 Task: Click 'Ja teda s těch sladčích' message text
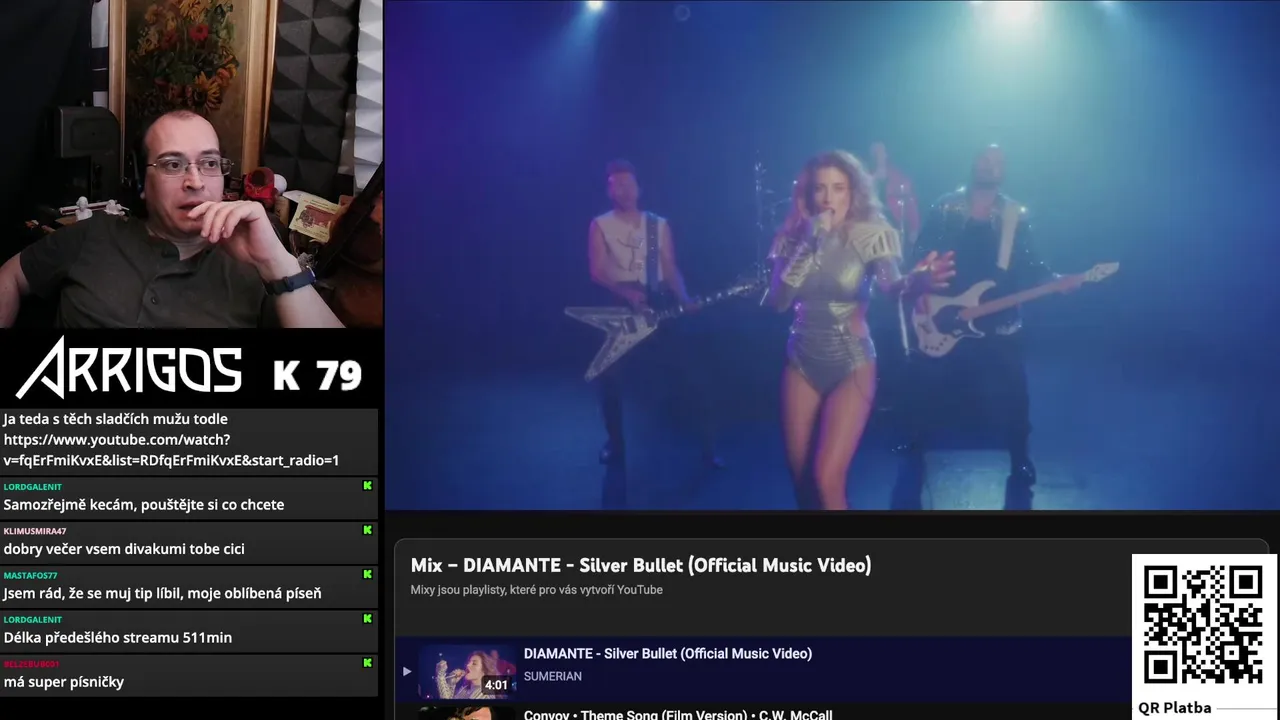(116, 419)
